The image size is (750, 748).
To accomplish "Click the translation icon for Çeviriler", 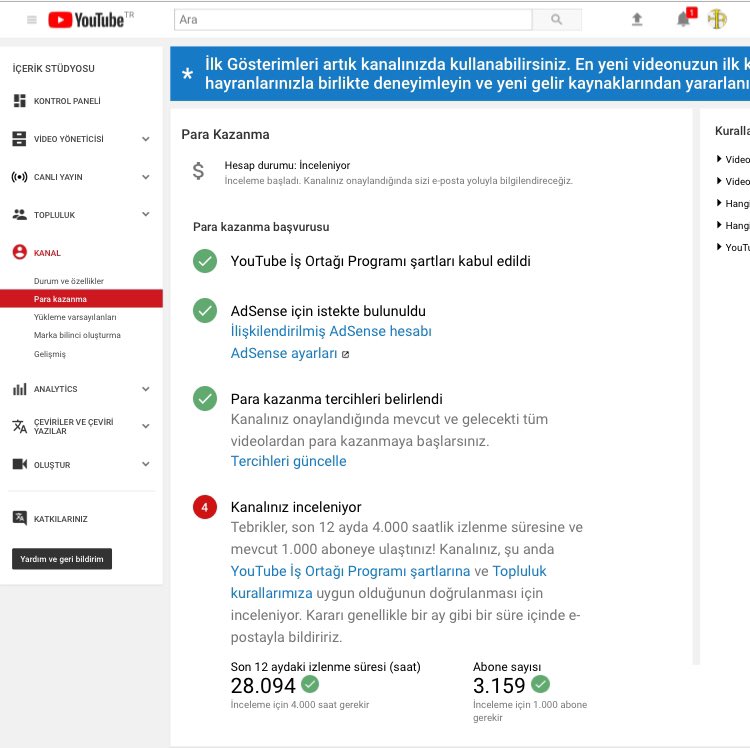I will tap(19, 426).
